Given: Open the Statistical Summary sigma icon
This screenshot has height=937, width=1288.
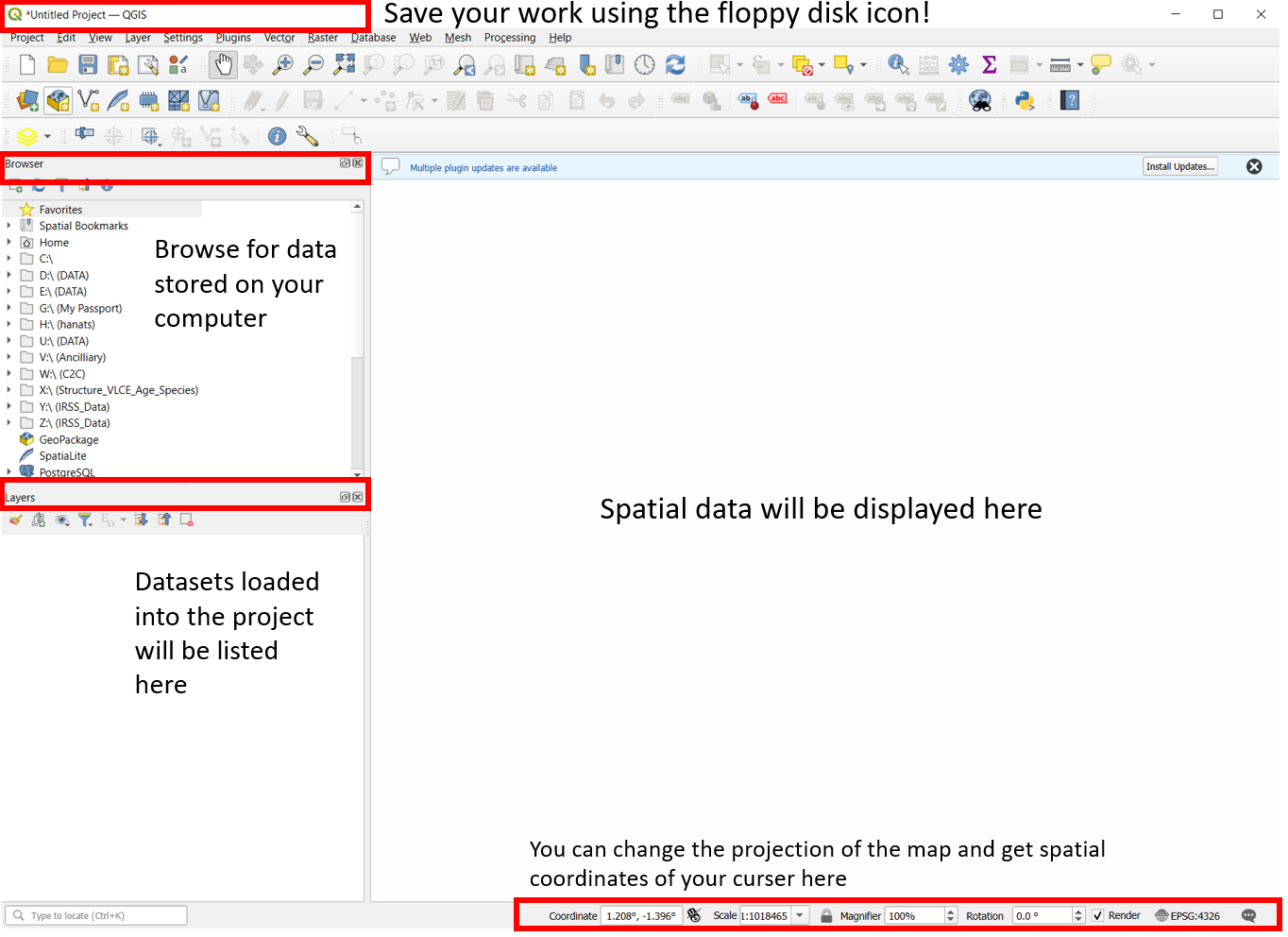Looking at the screenshot, I should point(989,64).
